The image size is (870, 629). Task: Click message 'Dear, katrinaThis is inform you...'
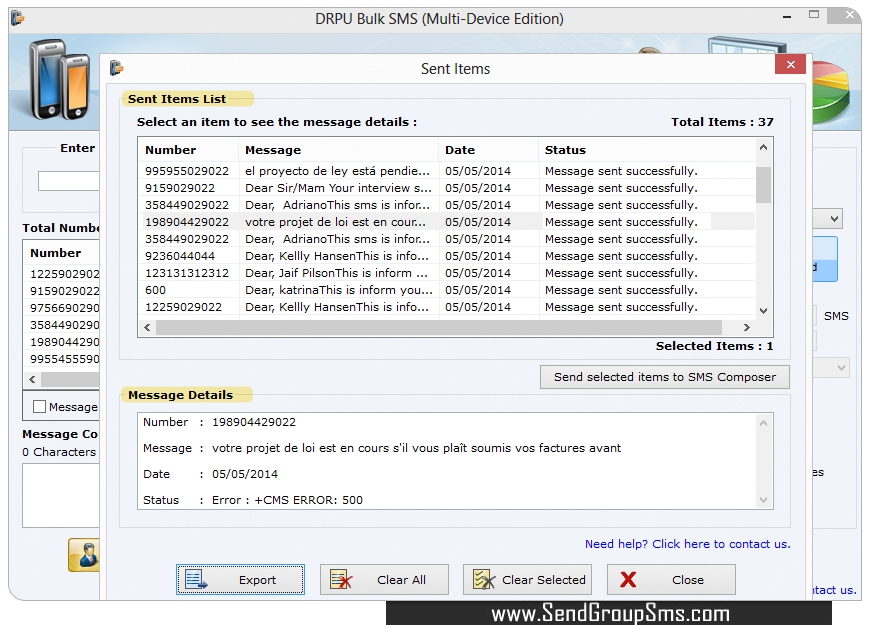[339, 290]
